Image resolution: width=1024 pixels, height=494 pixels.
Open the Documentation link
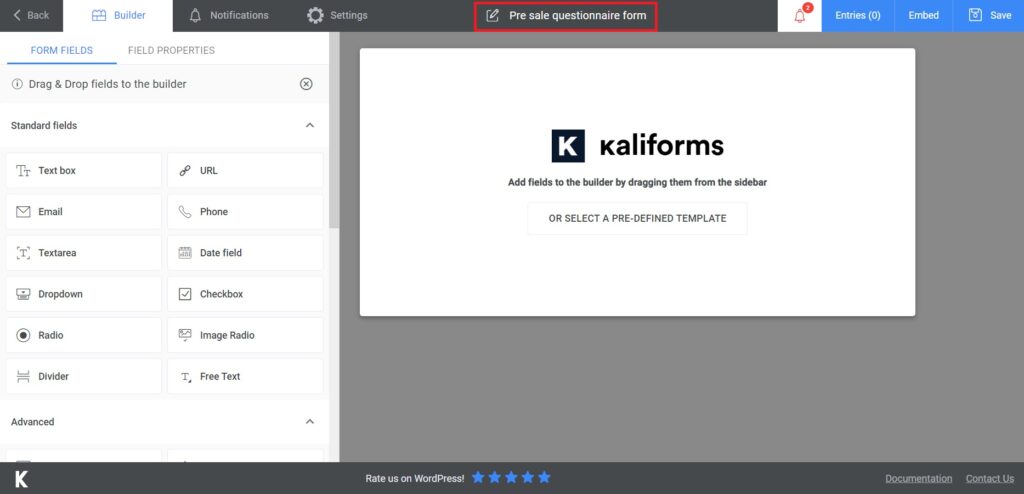click(919, 478)
